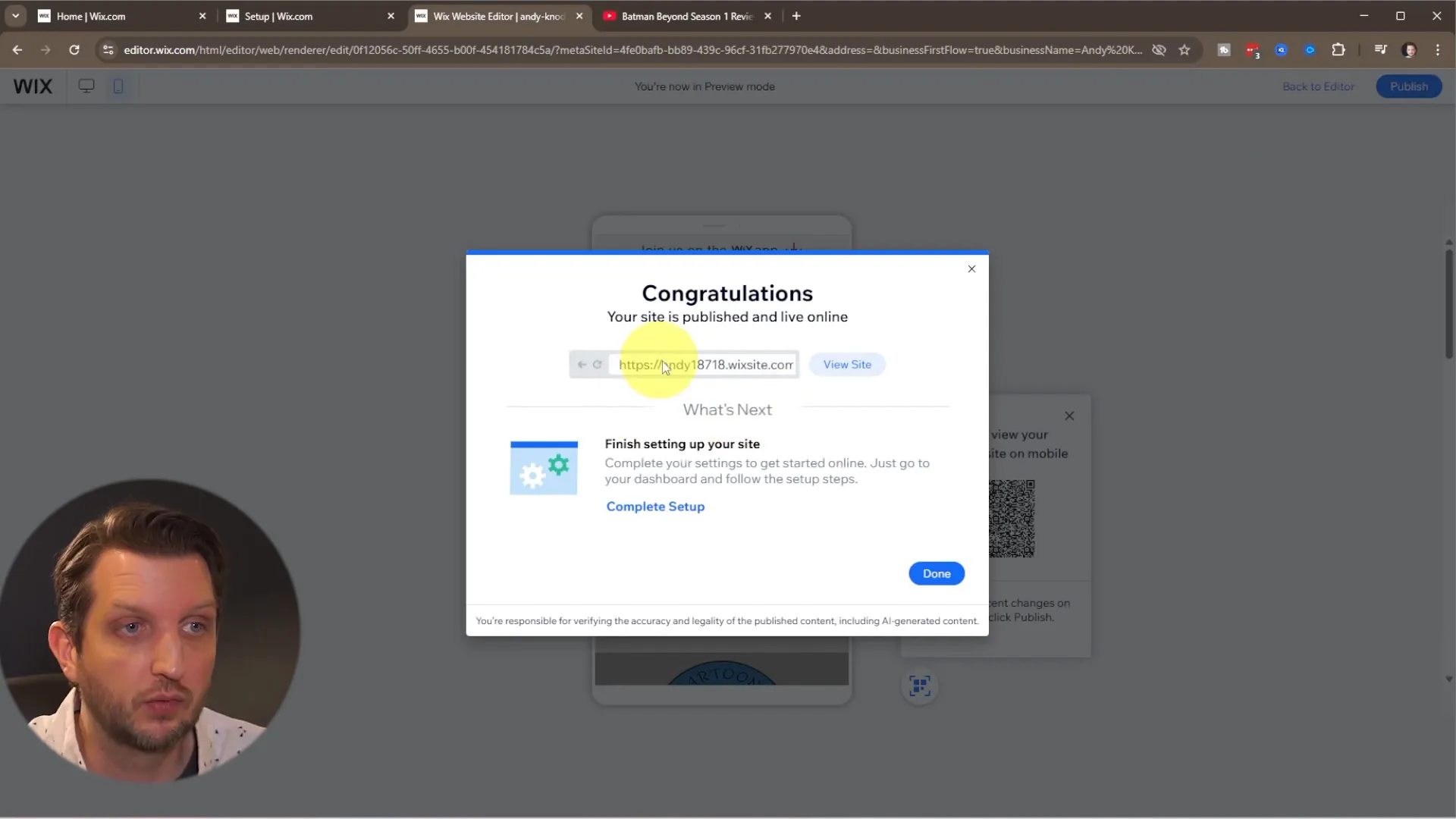The height and width of the screenshot is (819, 1456).
Task: Click the Done button
Action: [936, 573]
